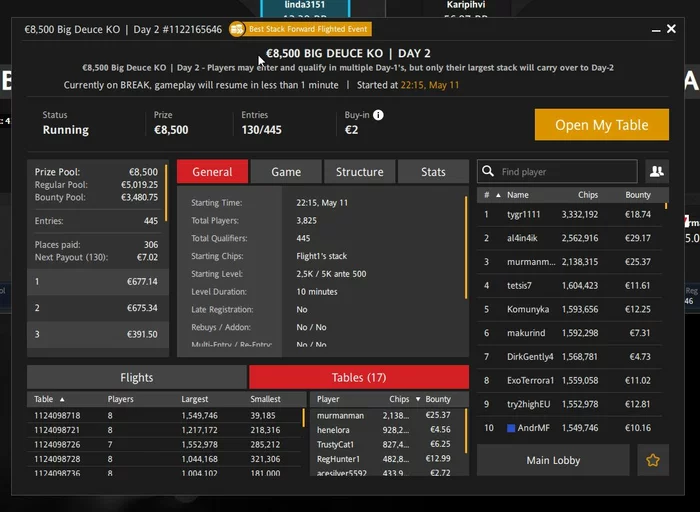Sort leaderboard by Chips column header
Screen dimensions: 700x512
[588, 195]
